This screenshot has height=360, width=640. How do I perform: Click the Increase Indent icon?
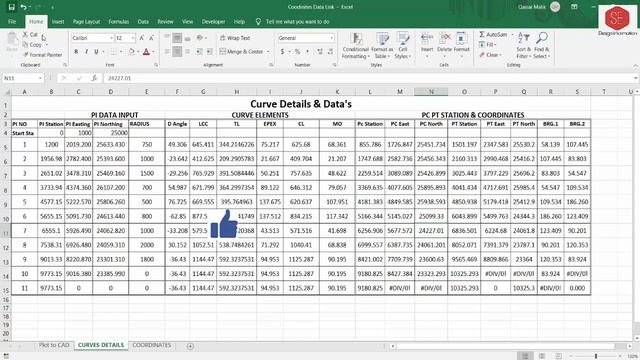coord(209,52)
